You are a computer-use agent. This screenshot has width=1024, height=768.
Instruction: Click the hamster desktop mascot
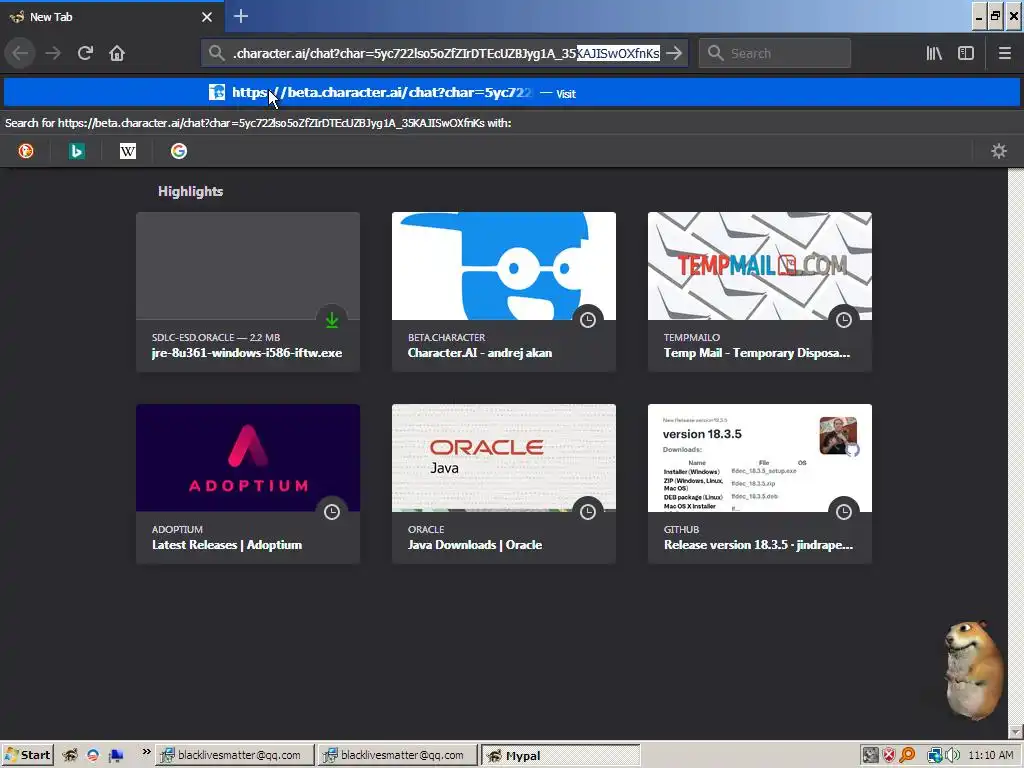(973, 669)
